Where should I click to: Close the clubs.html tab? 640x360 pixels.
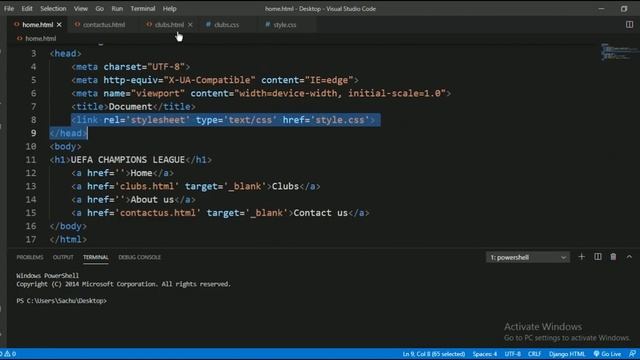click(190, 25)
